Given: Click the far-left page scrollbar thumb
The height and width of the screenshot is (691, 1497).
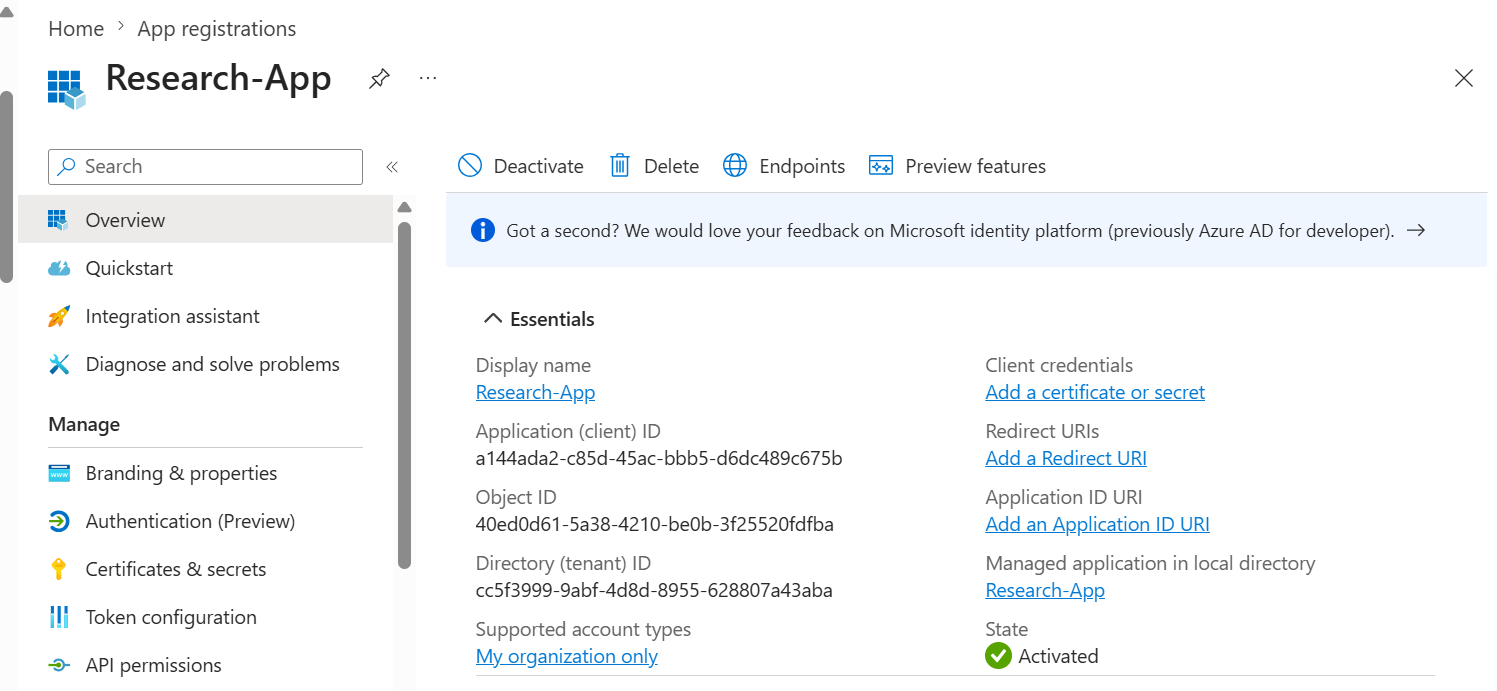Looking at the screenshot, I should click(6, 187).
